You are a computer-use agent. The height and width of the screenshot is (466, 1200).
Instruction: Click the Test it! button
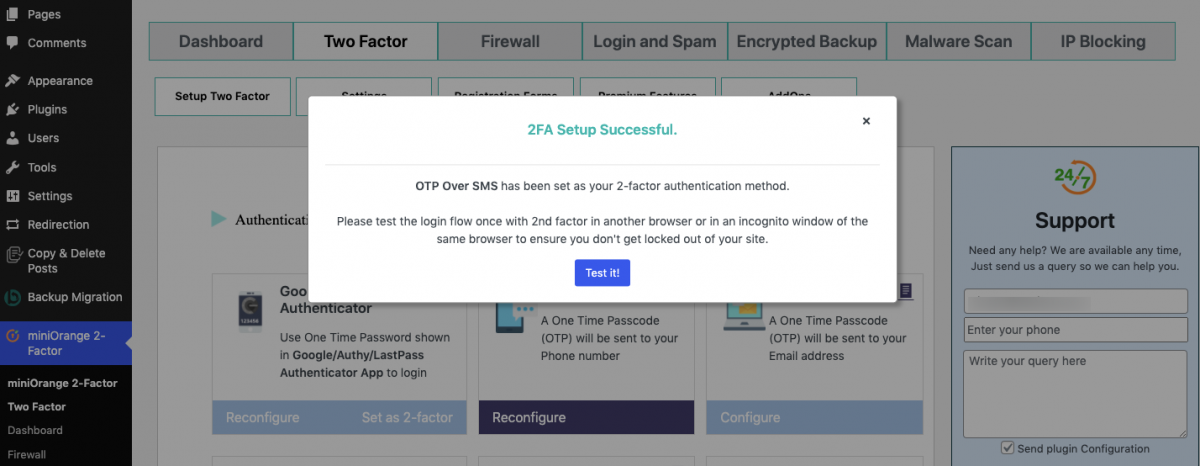tap(602, 272)
